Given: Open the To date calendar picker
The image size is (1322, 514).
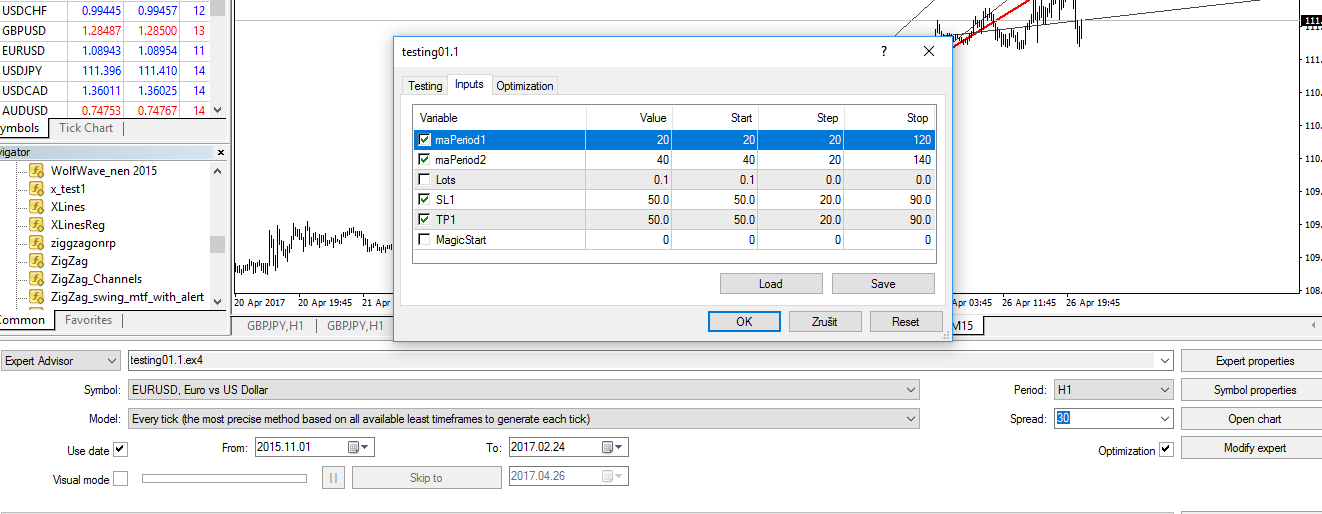Looking at the screenshot, I should click(x=607, y=447).
